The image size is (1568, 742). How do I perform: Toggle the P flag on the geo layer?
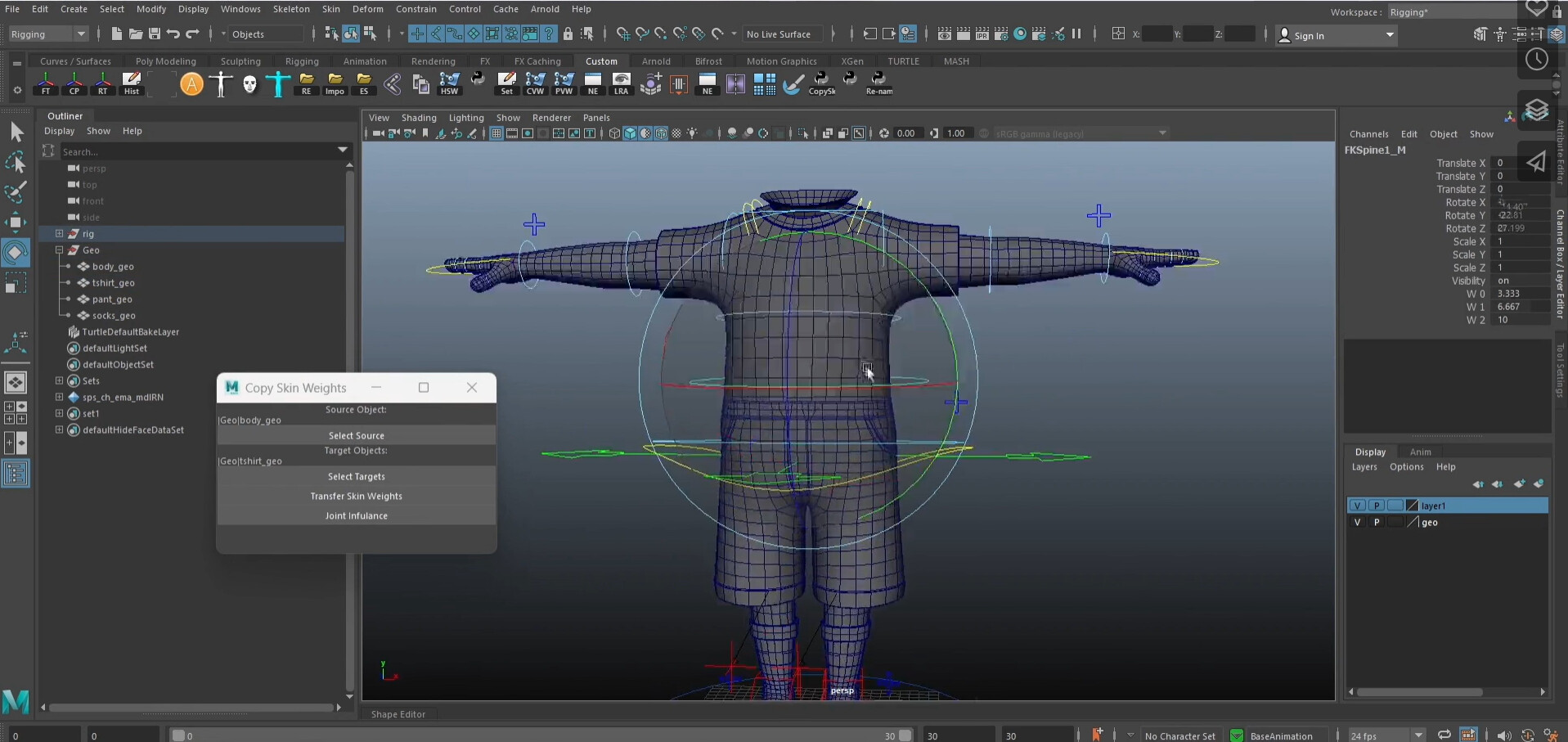tap(1377, 522)
